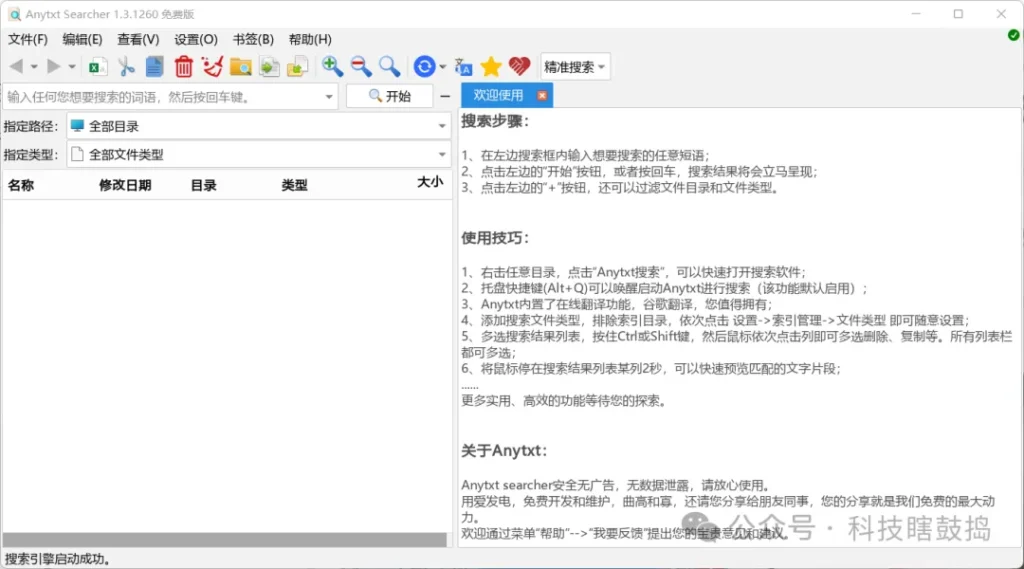Open the 帮助(H) menu
Viewport: 1024px width, 569px height.
310,39
